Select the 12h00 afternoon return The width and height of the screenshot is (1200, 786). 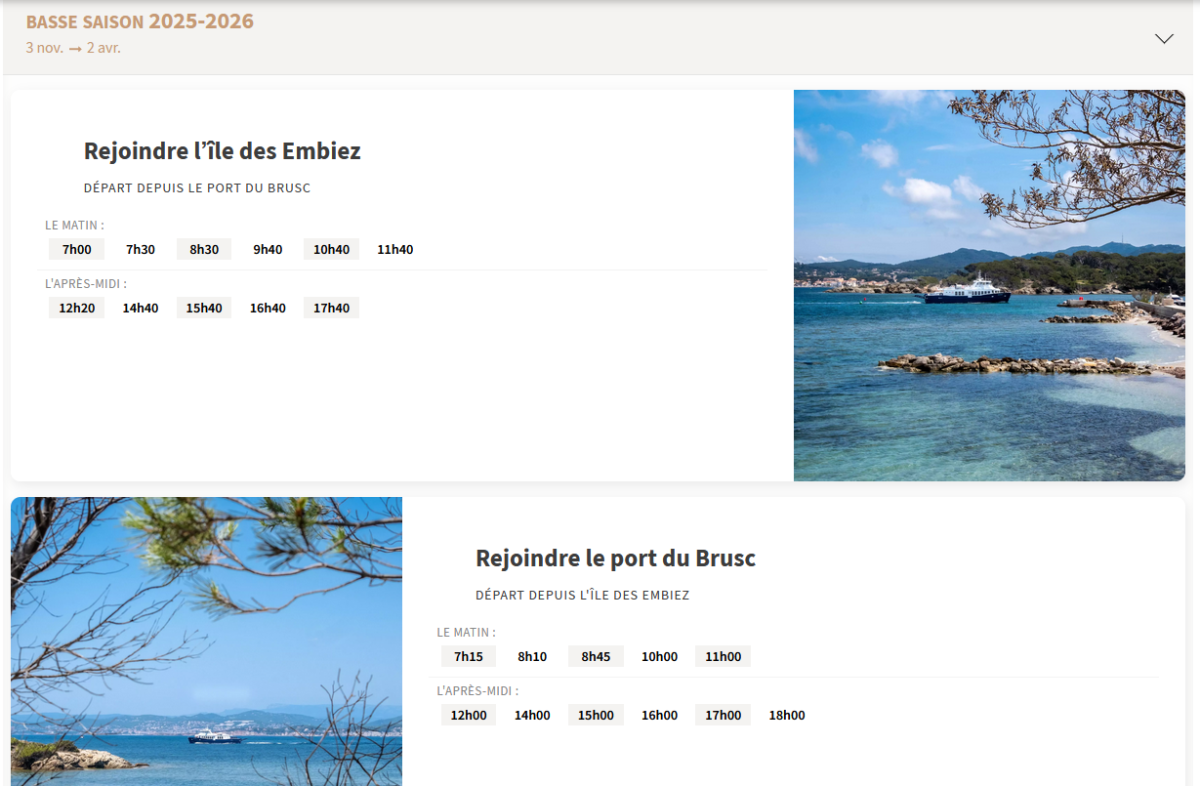click(x=468, y=715)
